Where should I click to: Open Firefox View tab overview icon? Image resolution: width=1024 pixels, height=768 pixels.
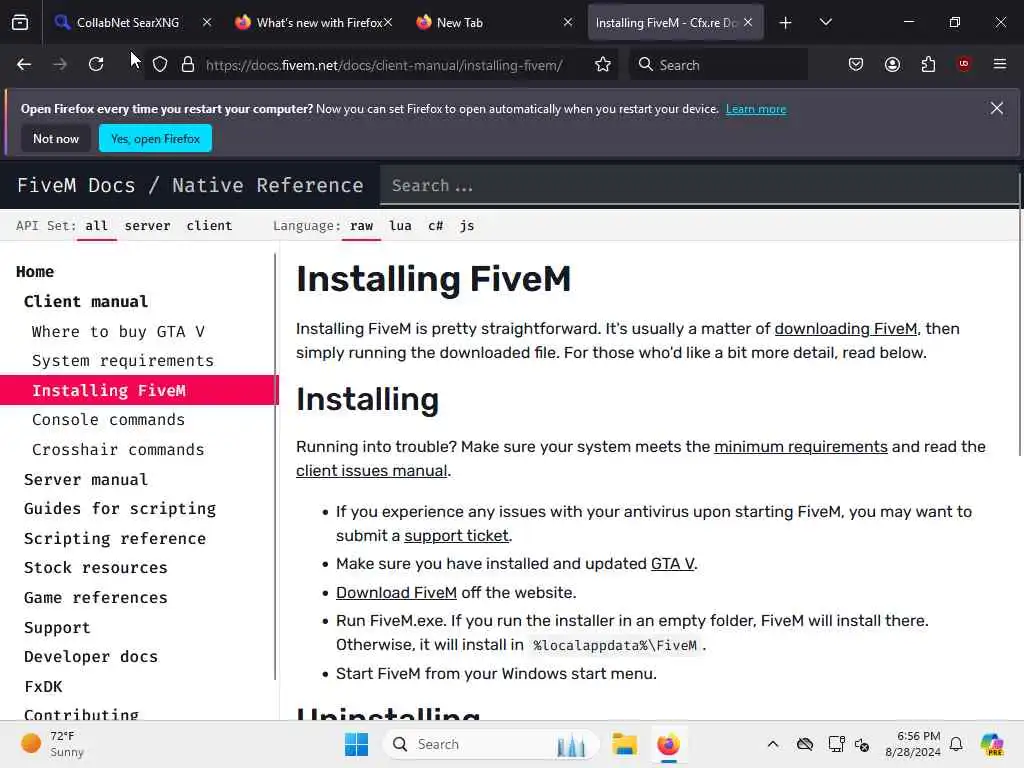click(20, 22)
